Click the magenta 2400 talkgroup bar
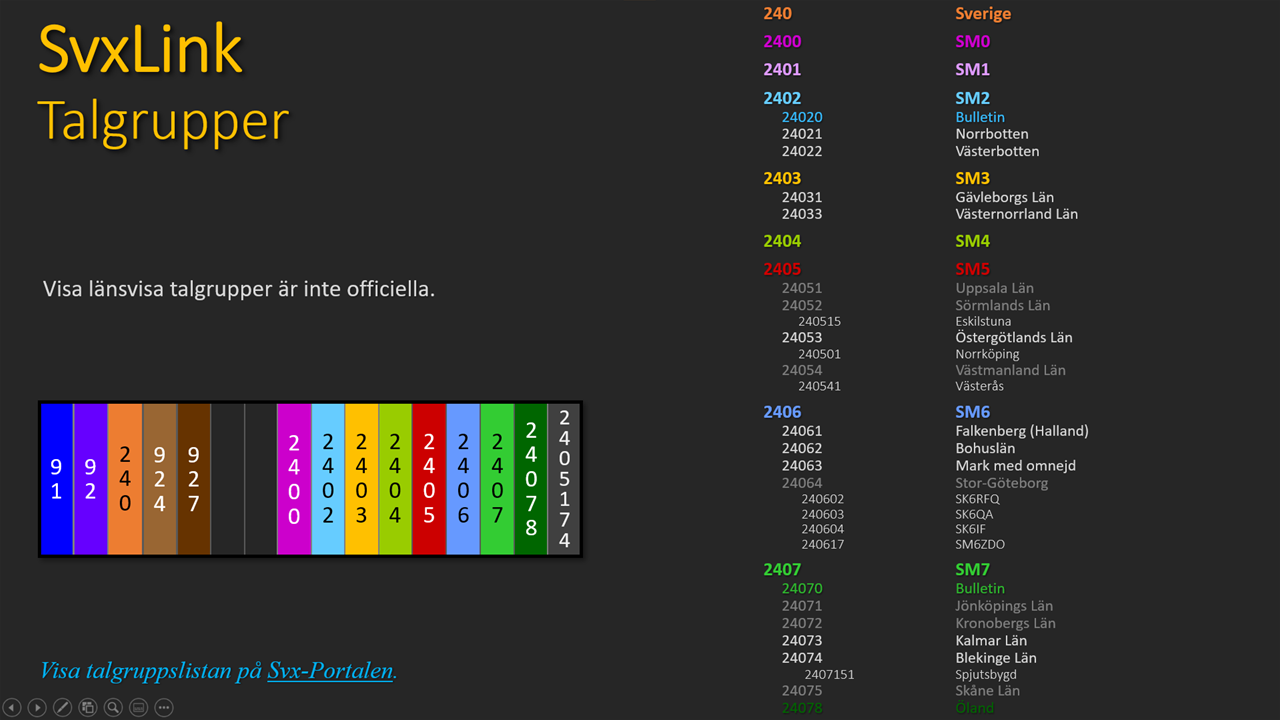The height and width of the screenshot is (720, 1280). [294, 479]
